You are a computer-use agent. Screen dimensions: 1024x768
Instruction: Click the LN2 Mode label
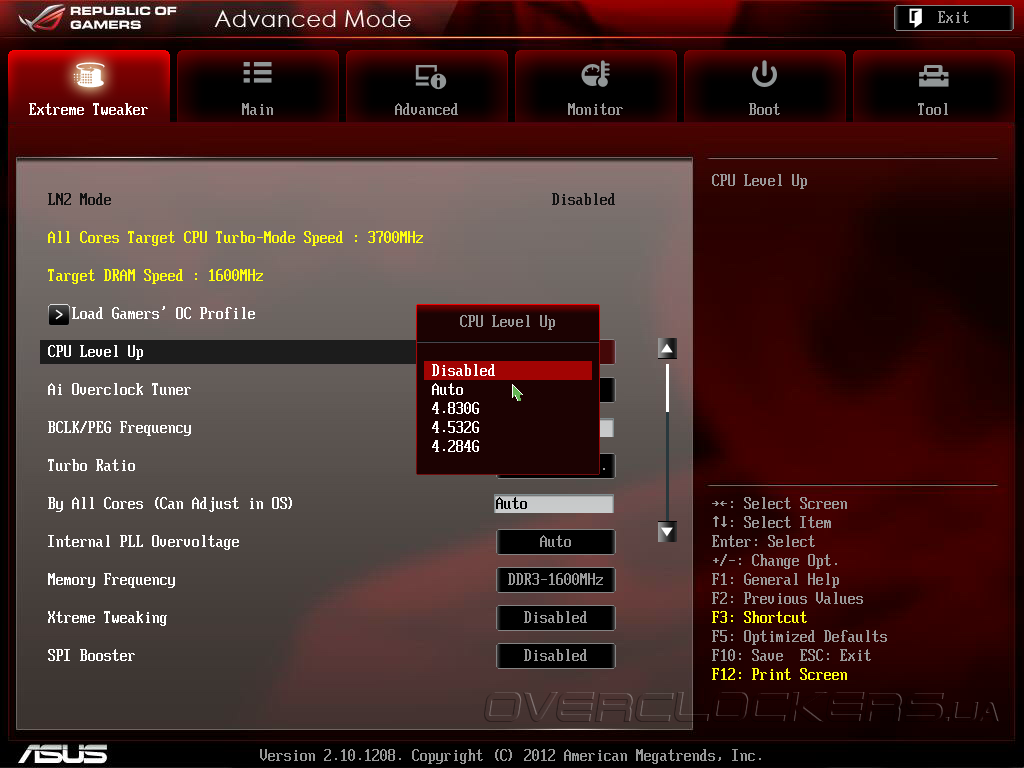coord(79,200)
